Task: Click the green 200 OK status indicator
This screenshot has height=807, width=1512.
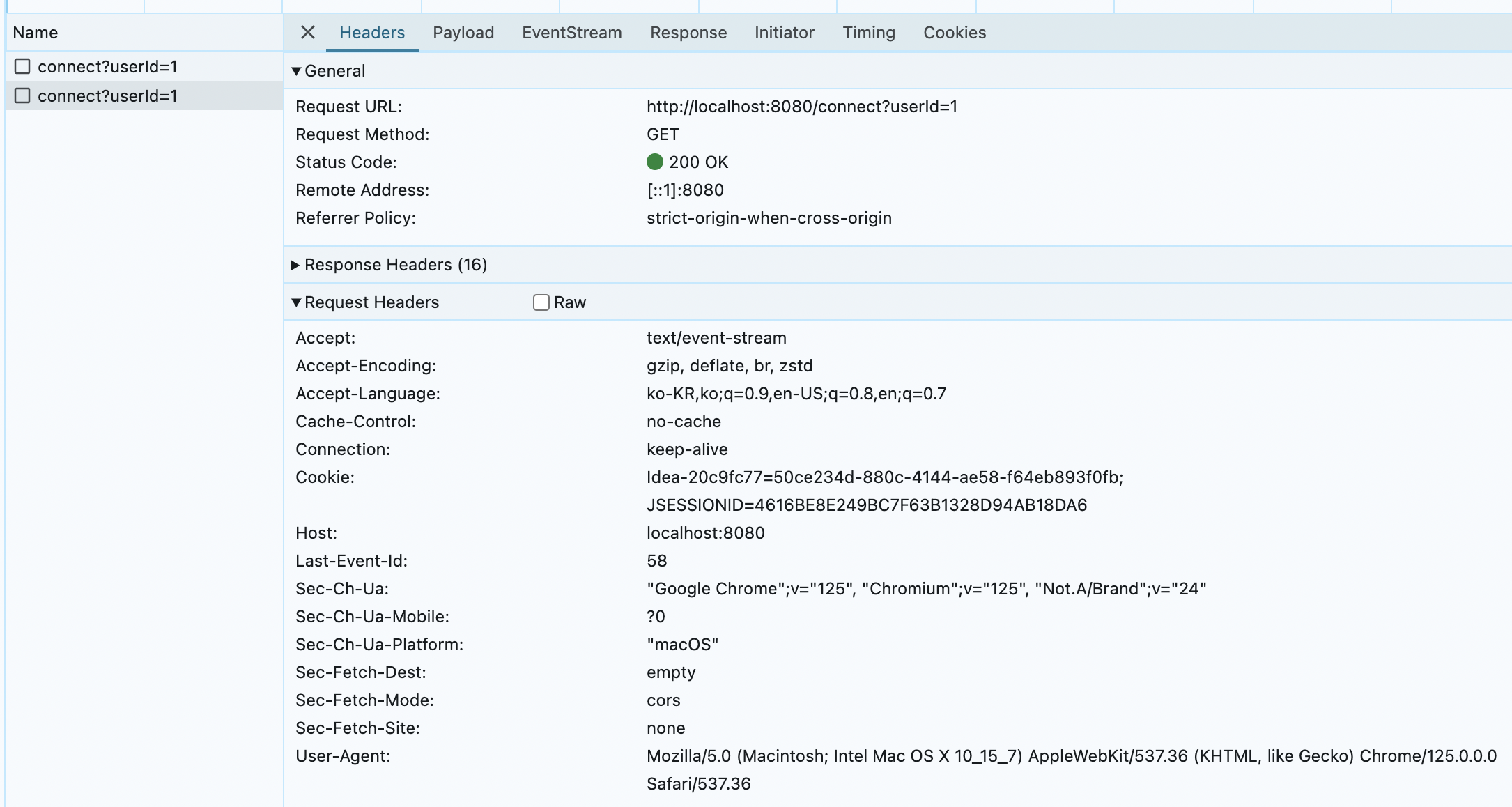Action: click(x=654, y=162)
